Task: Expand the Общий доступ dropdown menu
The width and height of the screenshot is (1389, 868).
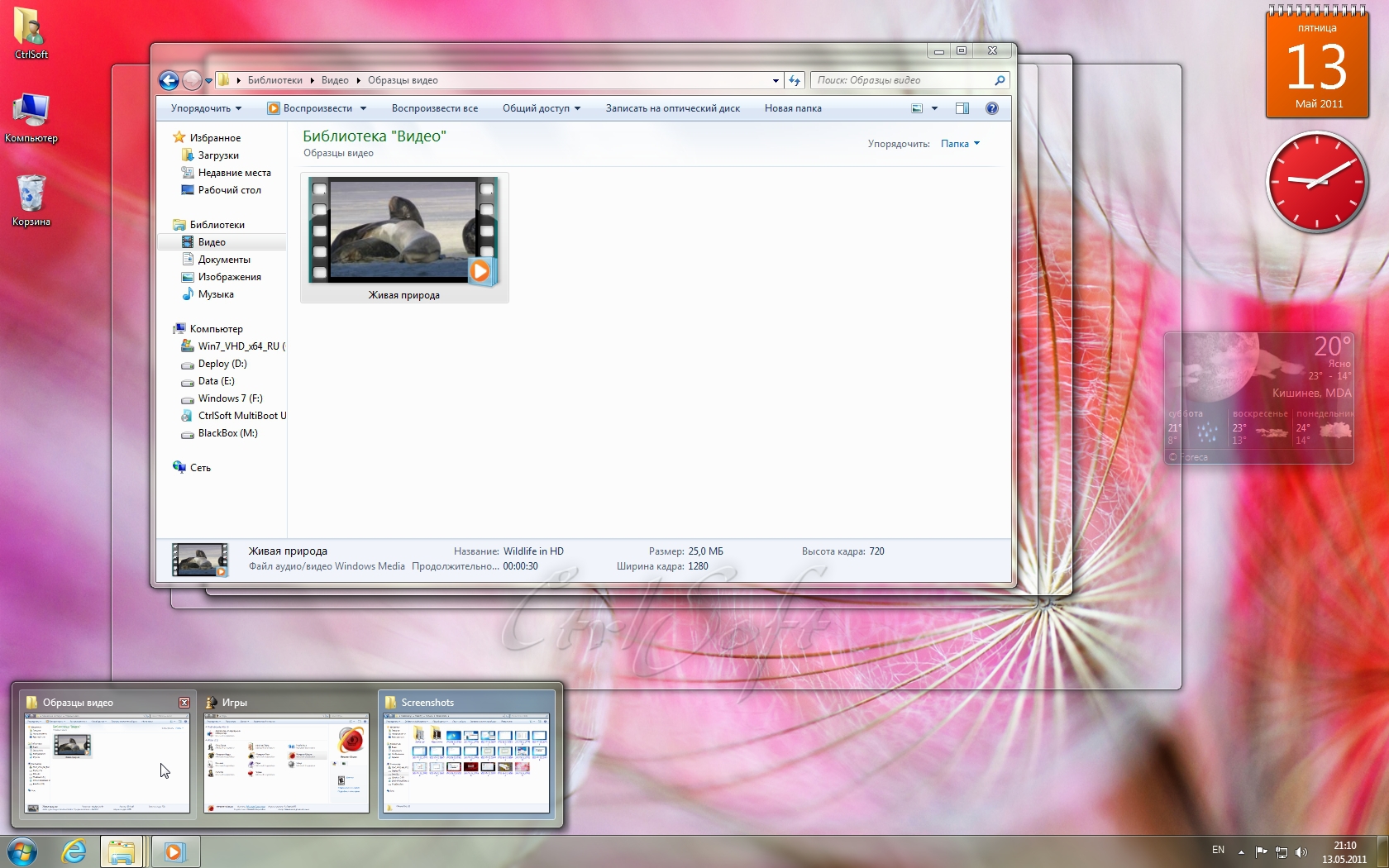Action: [x=542, y=108]
